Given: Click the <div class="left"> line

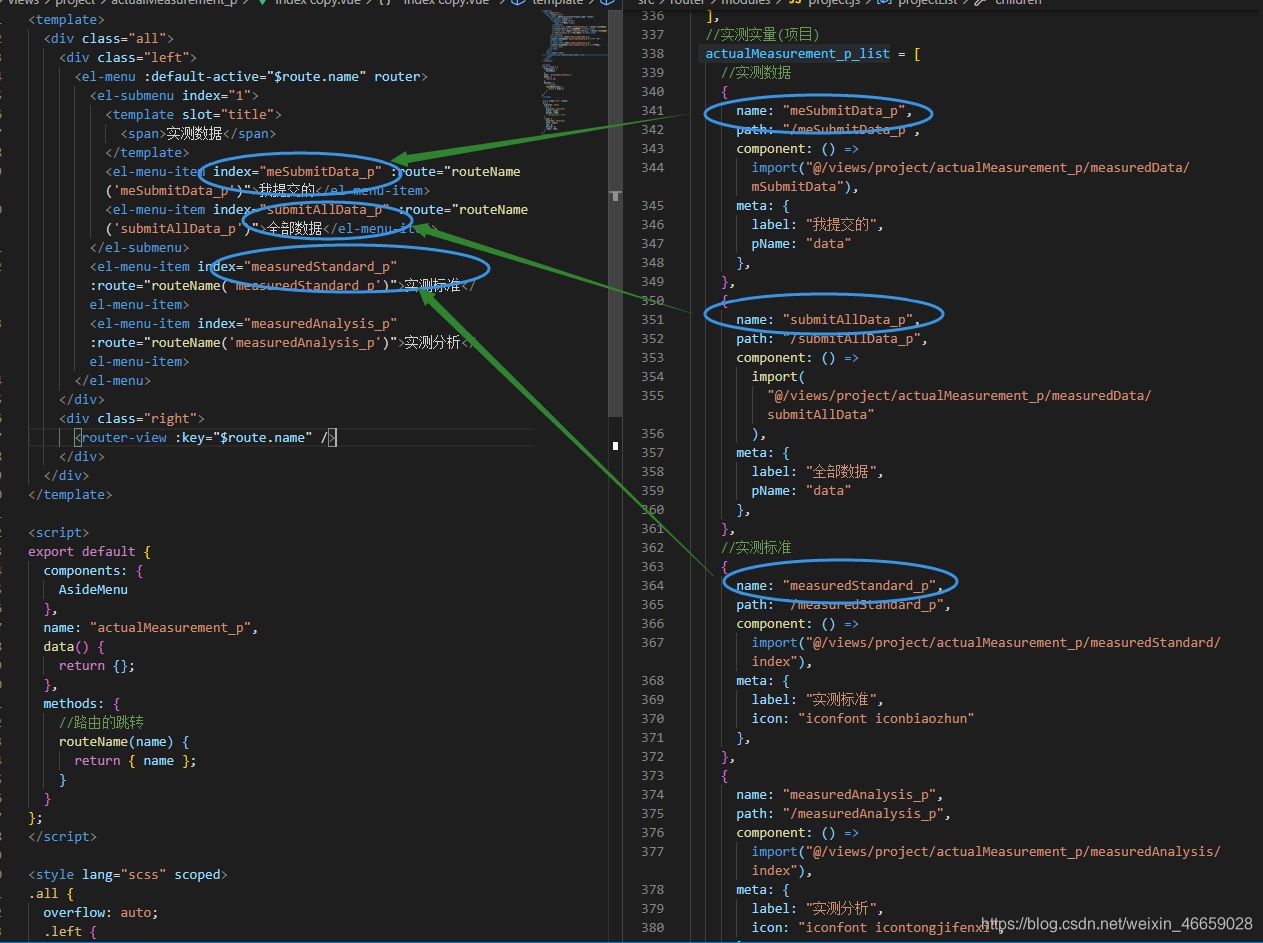Looking at the screenshot, I should click(128, 57).
